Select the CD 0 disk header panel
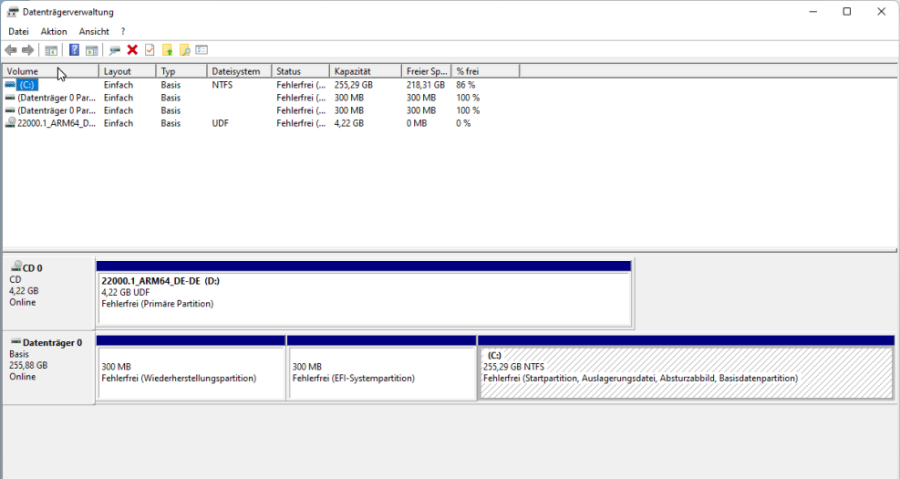 point(49,293)
